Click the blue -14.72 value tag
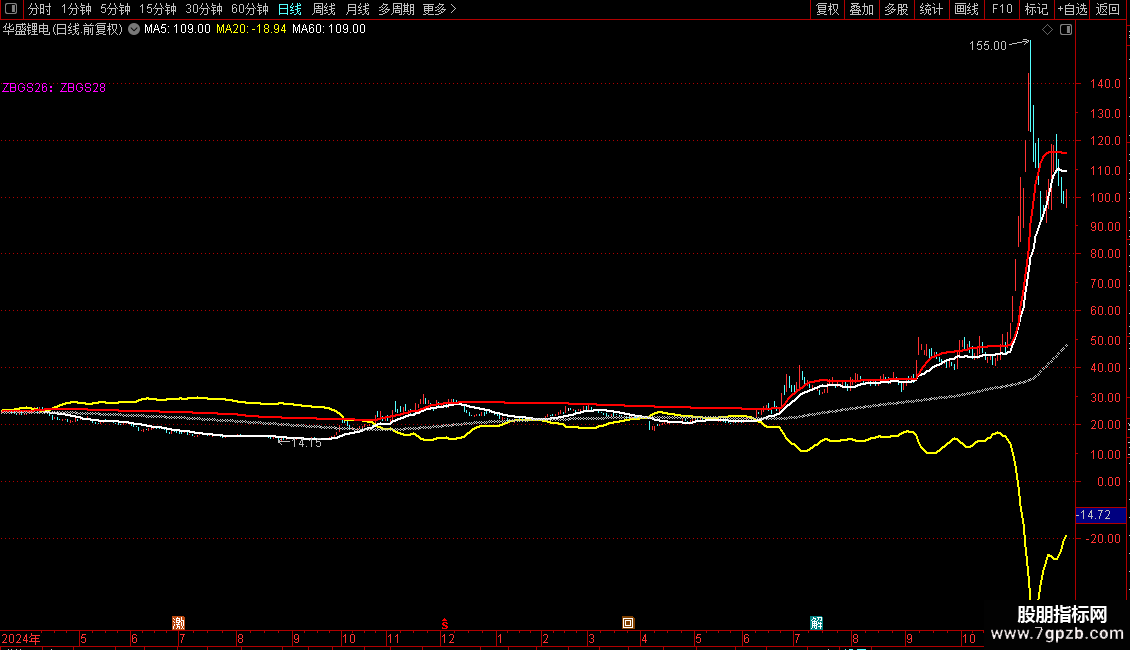Viewport: 1130px width, 650px height. (1100, 515)
